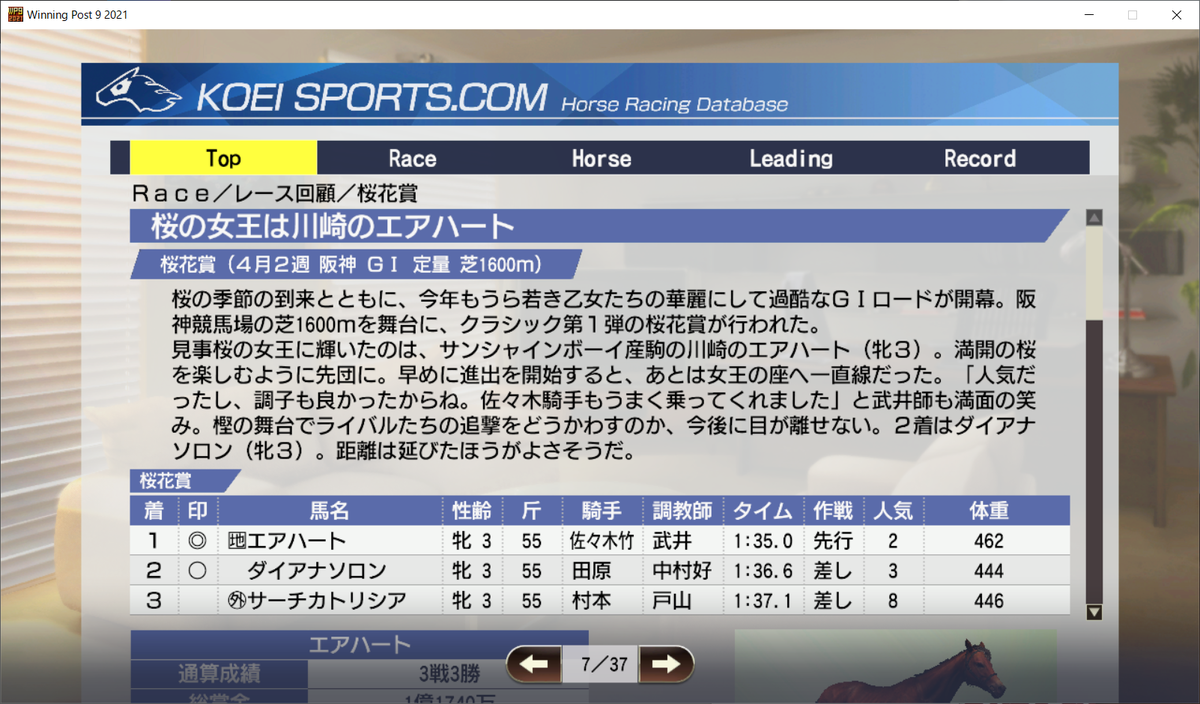The width and height of the screenshot is (1200, 704).
Task: Close the Winning Post 9 window
Action: tap(1177, 15)
